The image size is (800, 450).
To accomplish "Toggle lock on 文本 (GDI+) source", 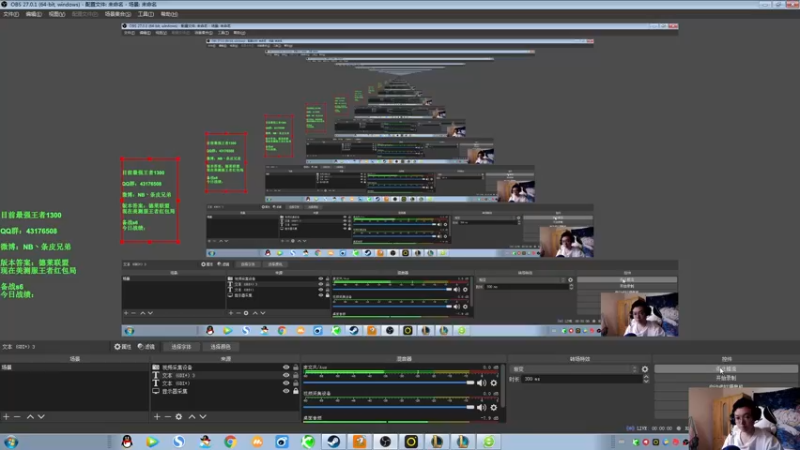I will click(296, 383).
